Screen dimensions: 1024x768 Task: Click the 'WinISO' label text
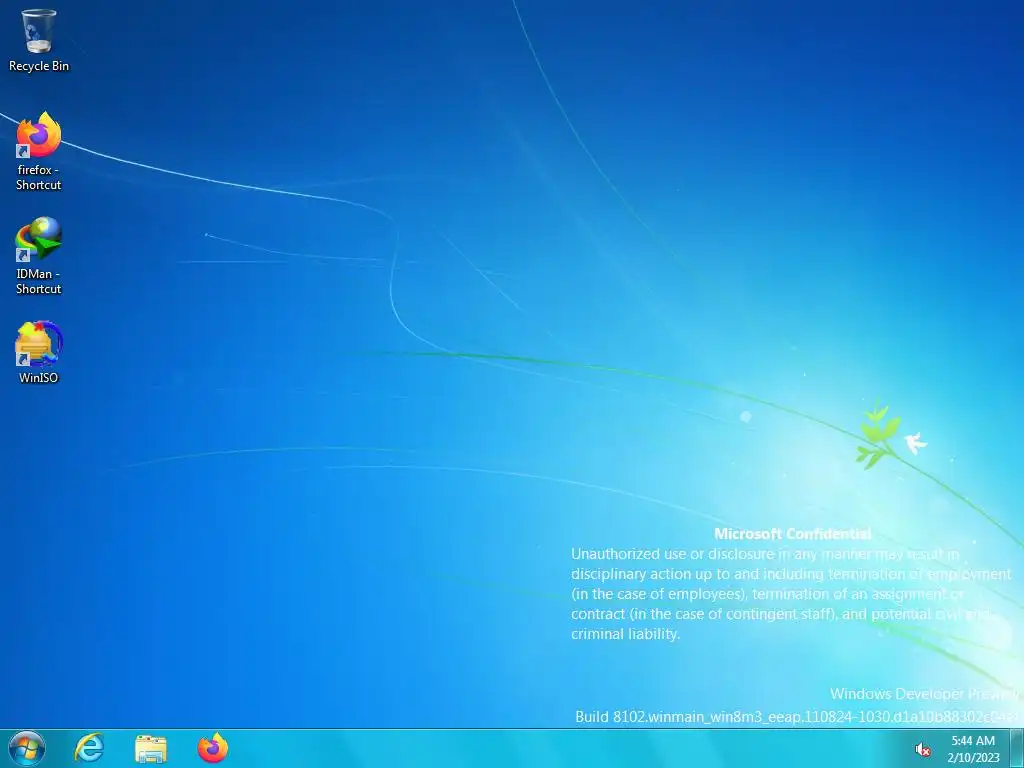39,377
